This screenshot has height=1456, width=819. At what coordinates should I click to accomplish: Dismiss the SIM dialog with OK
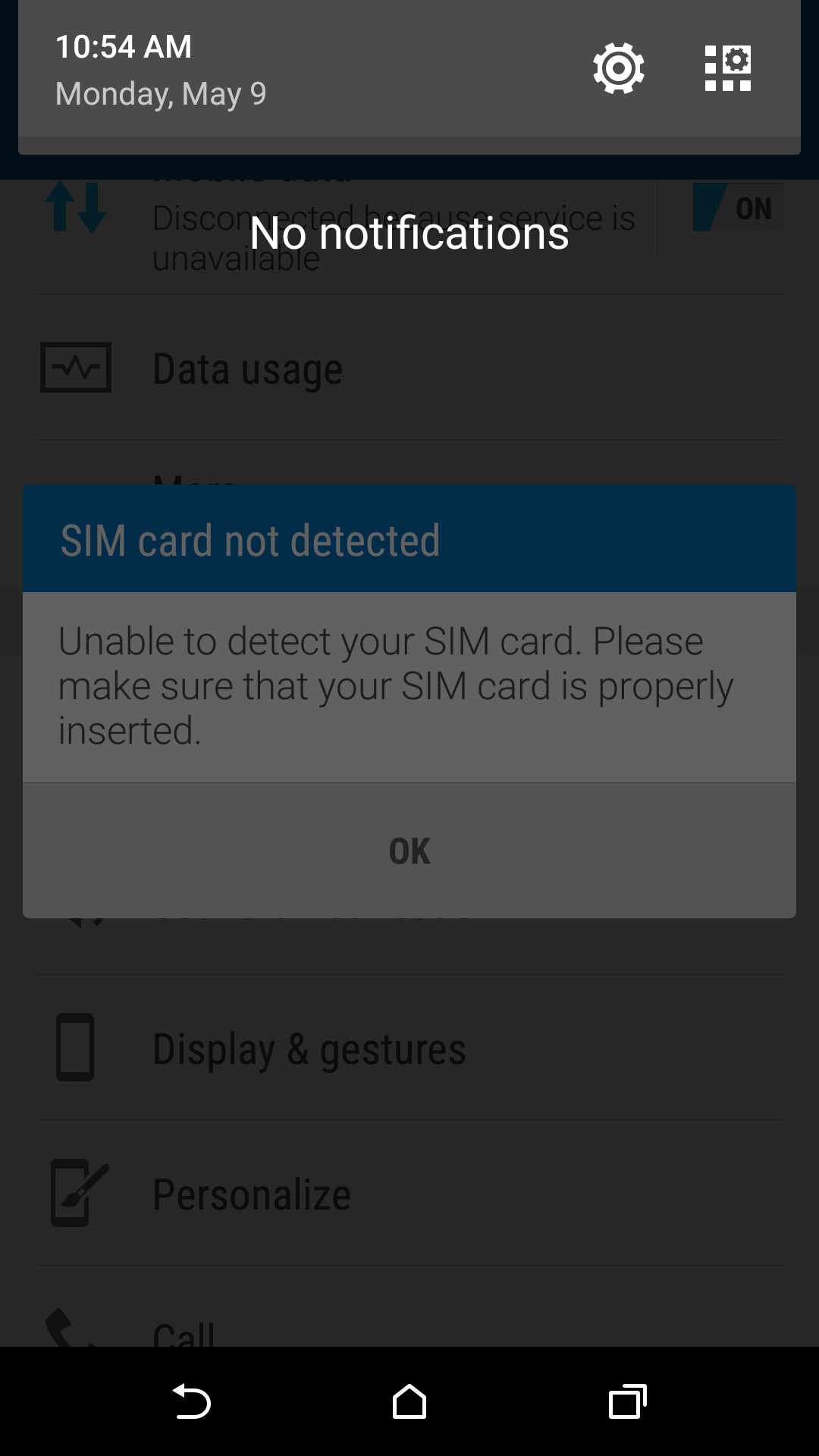[409, 851]
